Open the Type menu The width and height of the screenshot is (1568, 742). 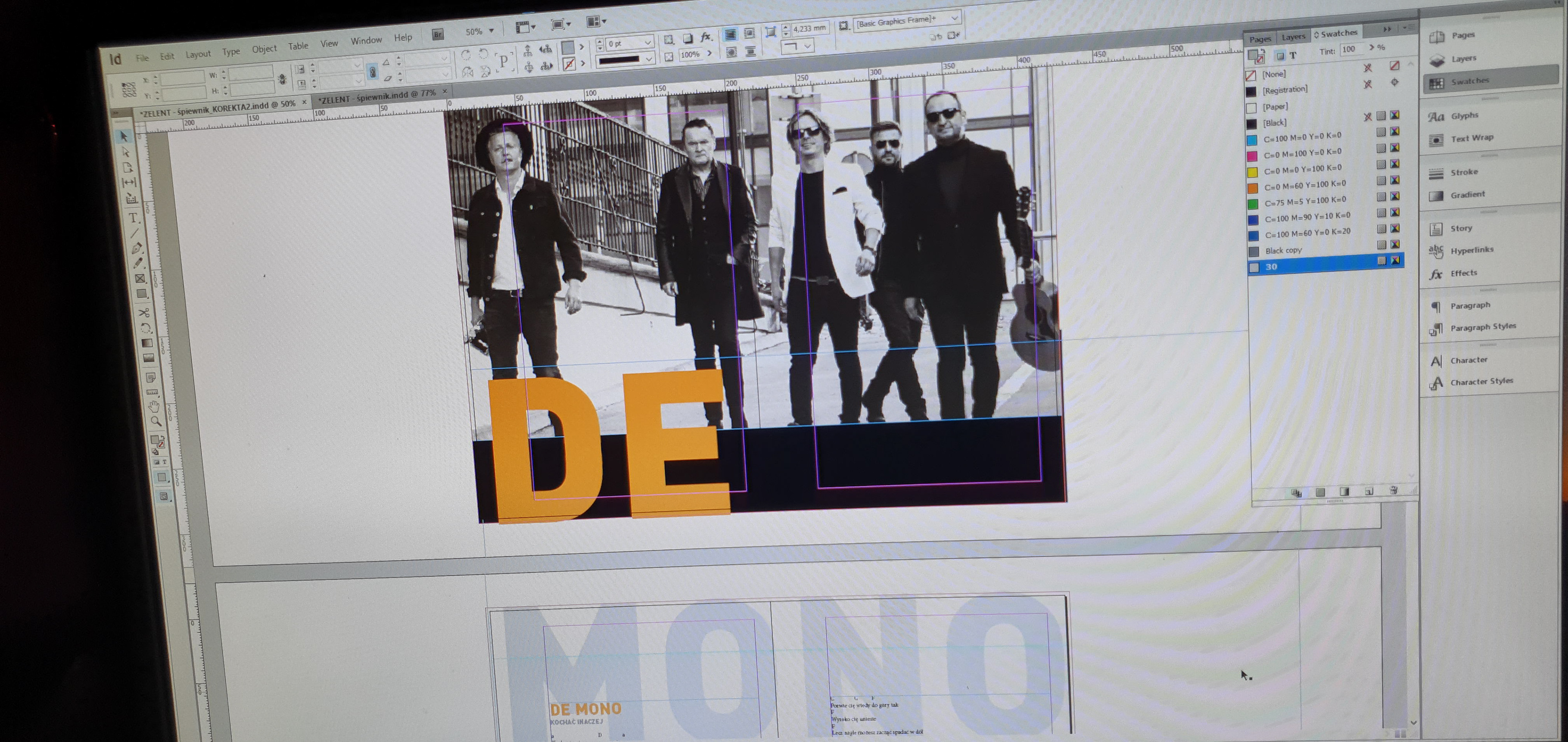point(231,52)
